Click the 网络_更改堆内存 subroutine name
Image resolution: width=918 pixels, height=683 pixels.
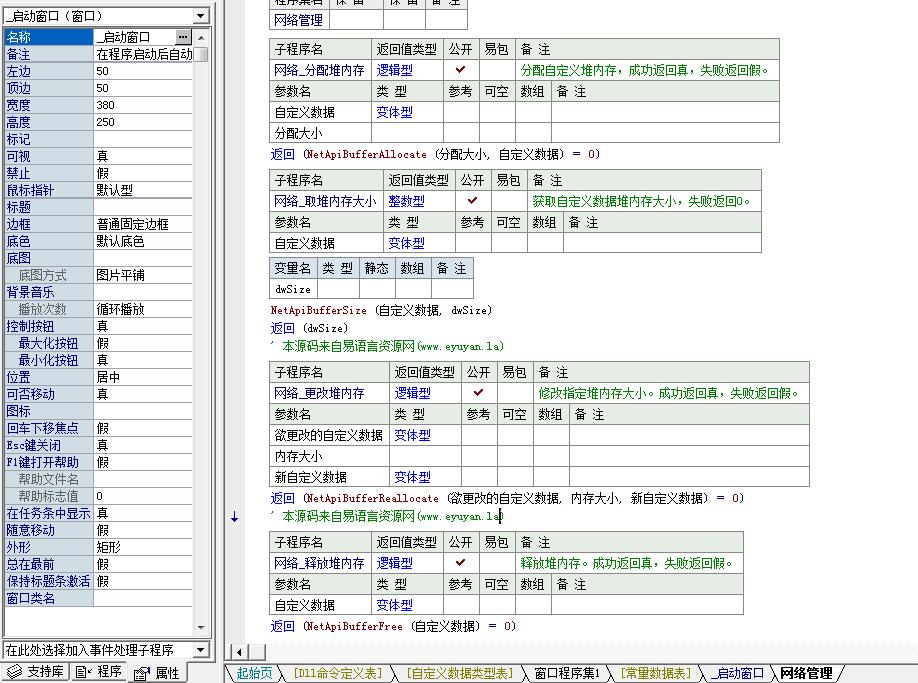tap(319, 393)
